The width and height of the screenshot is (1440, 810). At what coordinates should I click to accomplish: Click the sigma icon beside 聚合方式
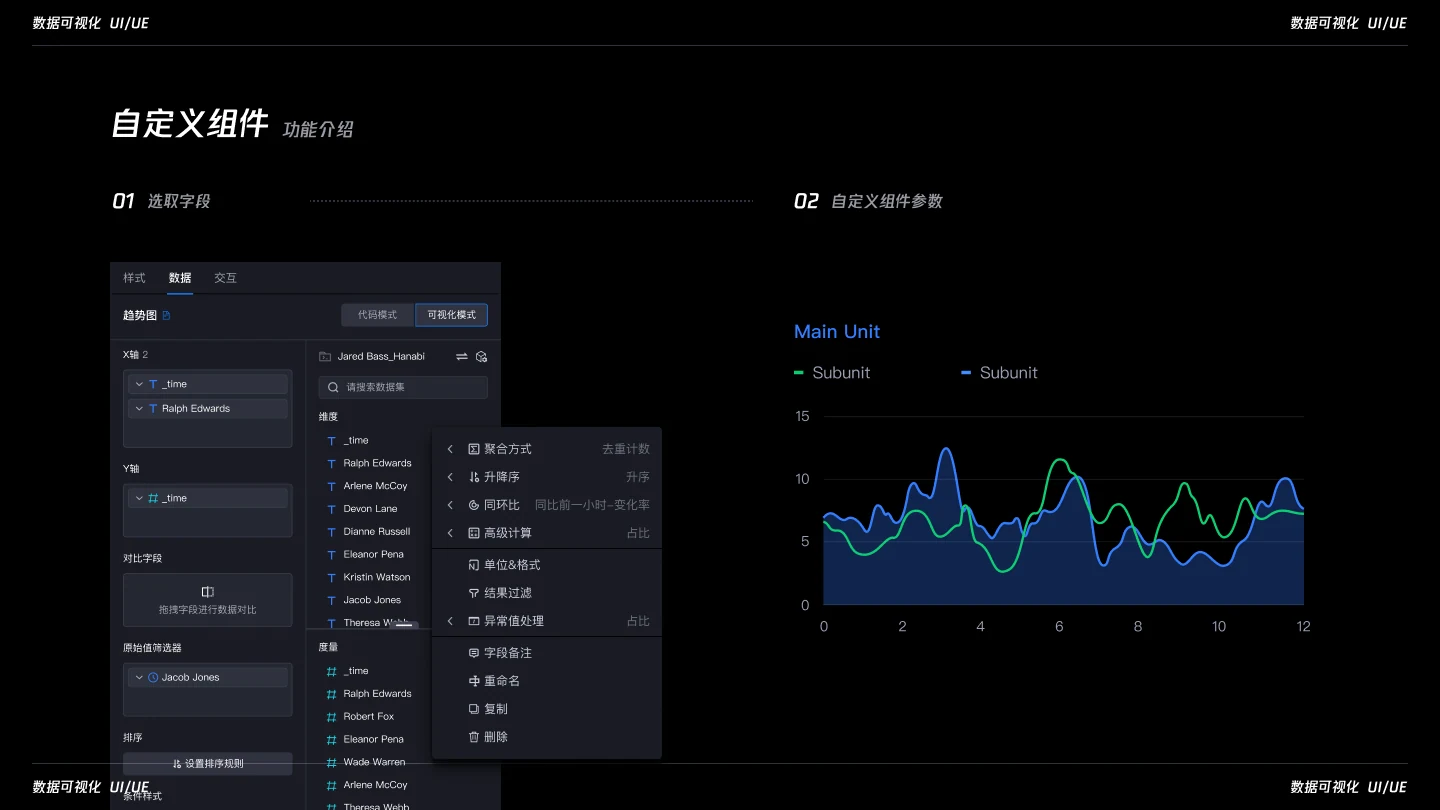coord(474,449)
